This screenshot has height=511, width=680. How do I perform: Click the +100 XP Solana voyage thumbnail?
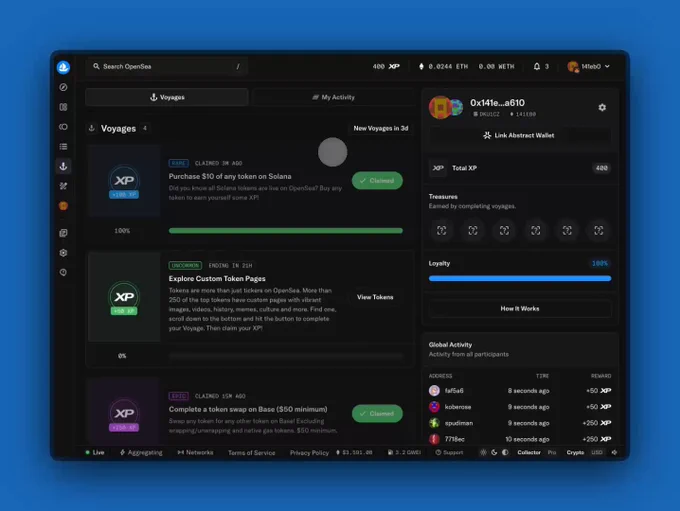click(124, 180)
